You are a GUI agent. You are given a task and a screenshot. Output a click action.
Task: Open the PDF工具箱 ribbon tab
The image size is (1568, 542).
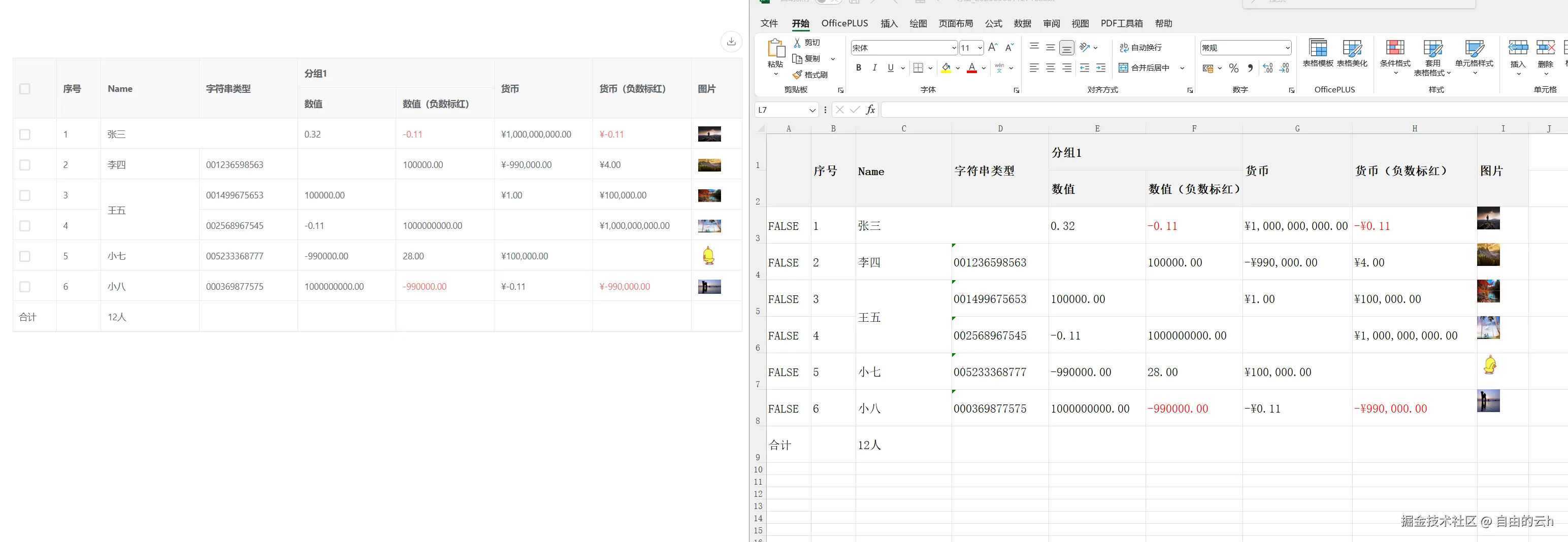coord(1122,23)
